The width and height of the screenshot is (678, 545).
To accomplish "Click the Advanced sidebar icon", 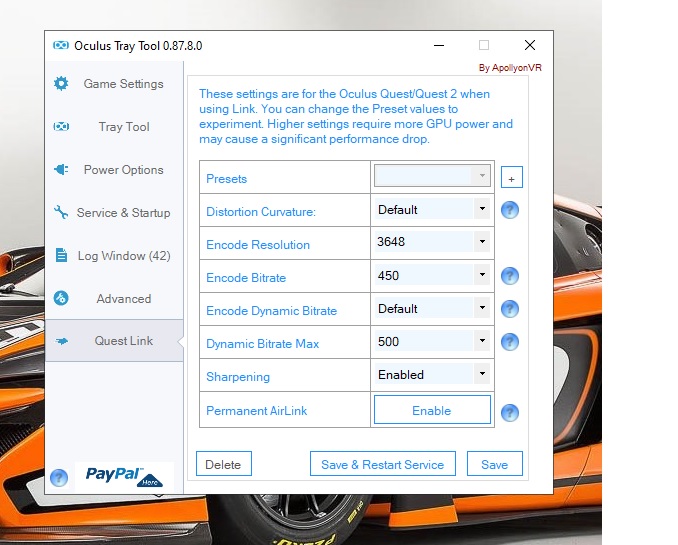I will click(61, 298).
